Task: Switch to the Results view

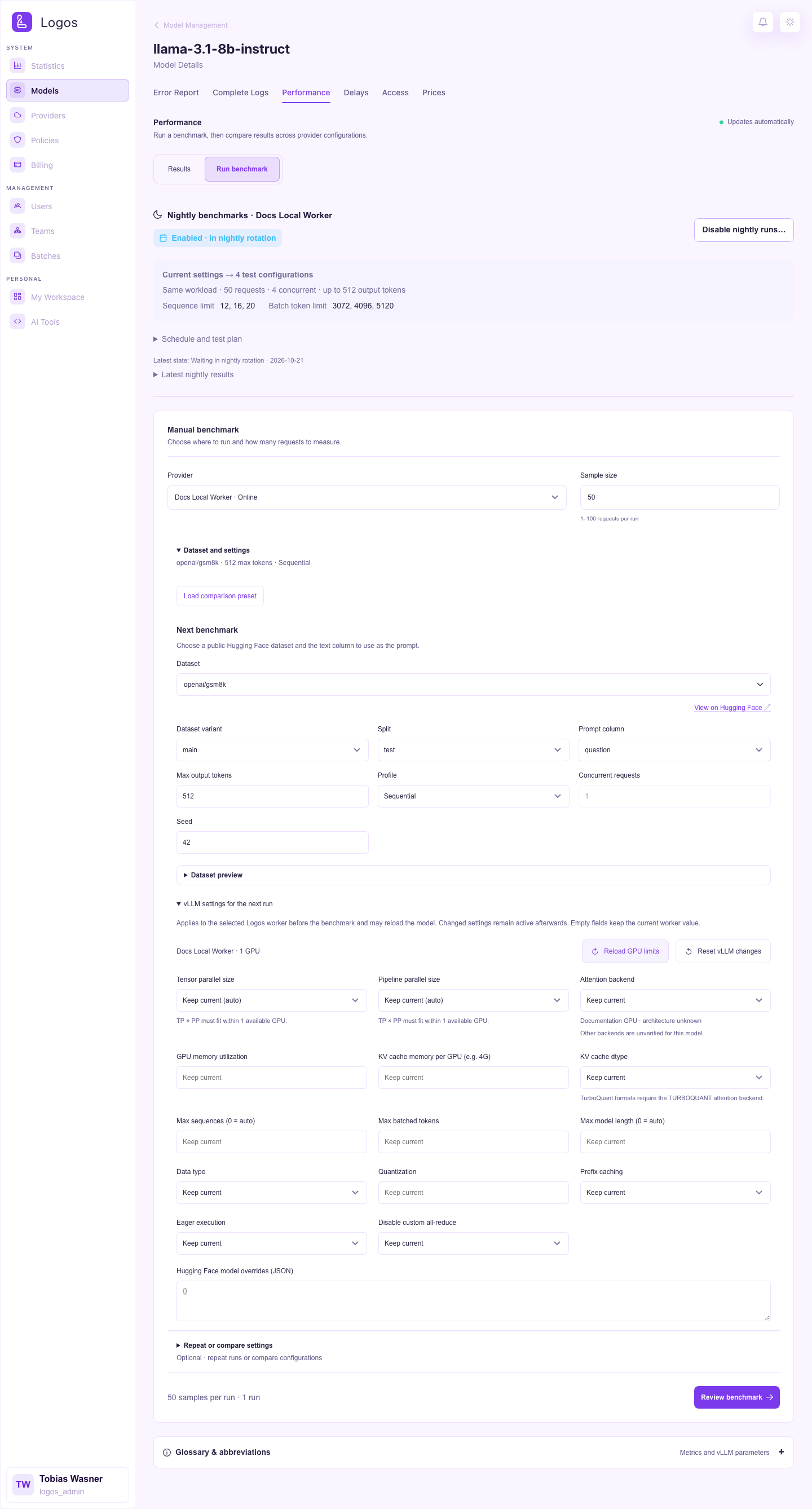Action: pyautogui.click(x=179, y=169)
